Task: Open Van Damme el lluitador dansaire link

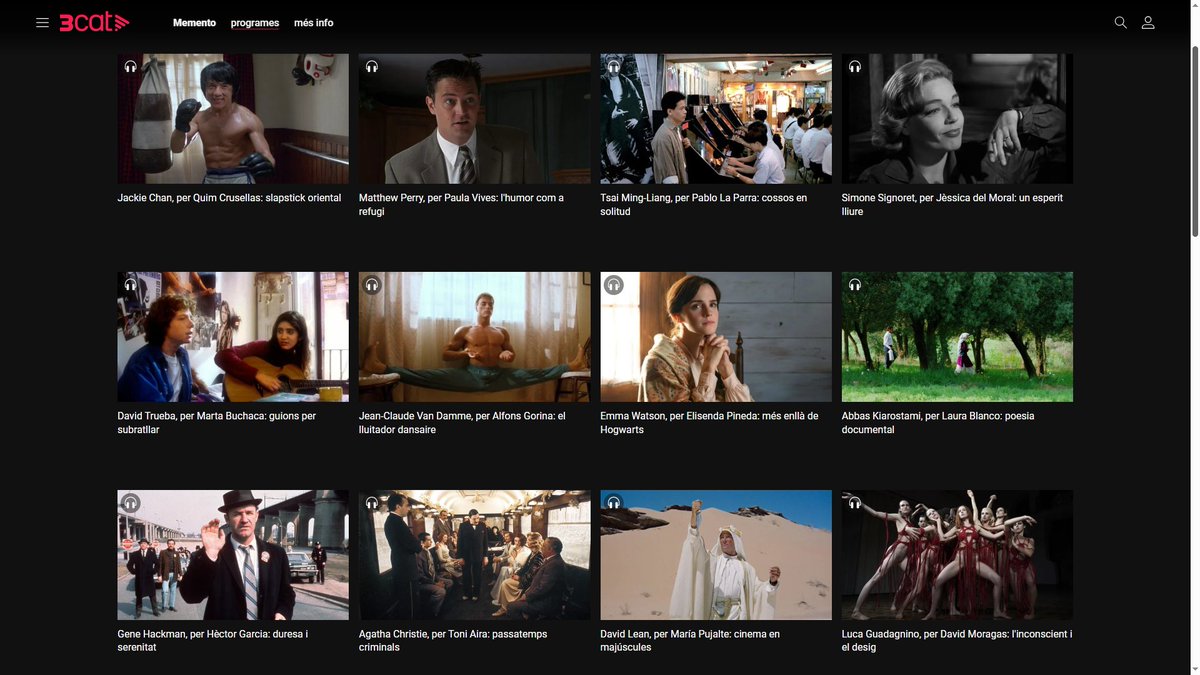Action: pos(462,423)
